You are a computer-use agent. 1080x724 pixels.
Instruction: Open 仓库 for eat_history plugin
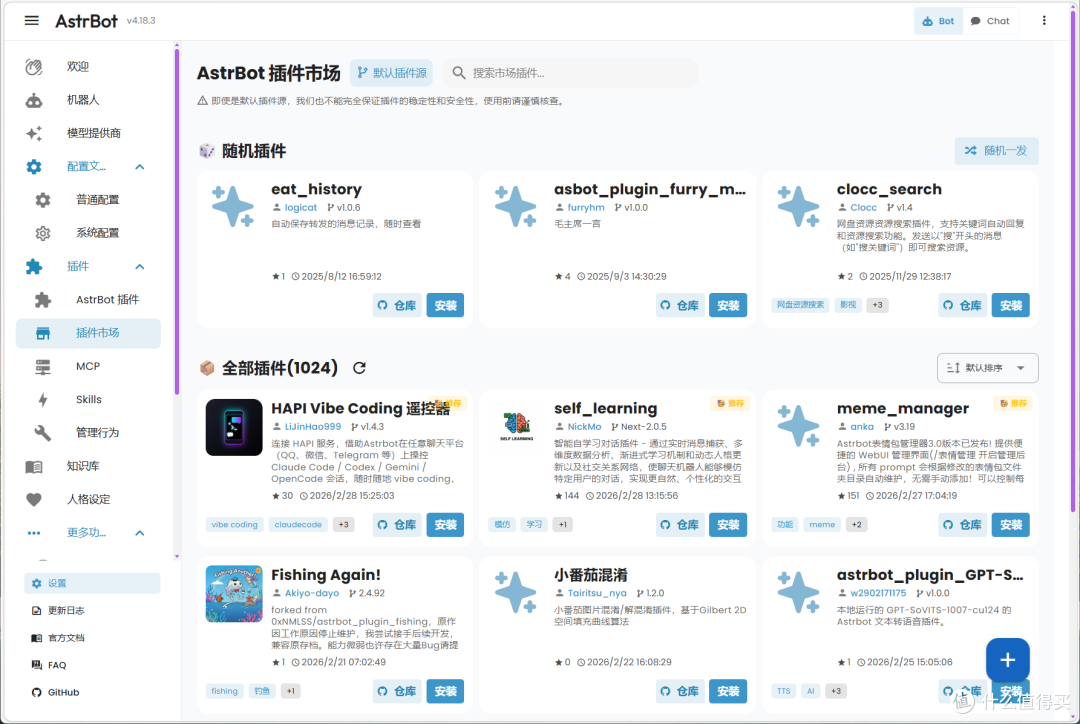pos(397,305)
